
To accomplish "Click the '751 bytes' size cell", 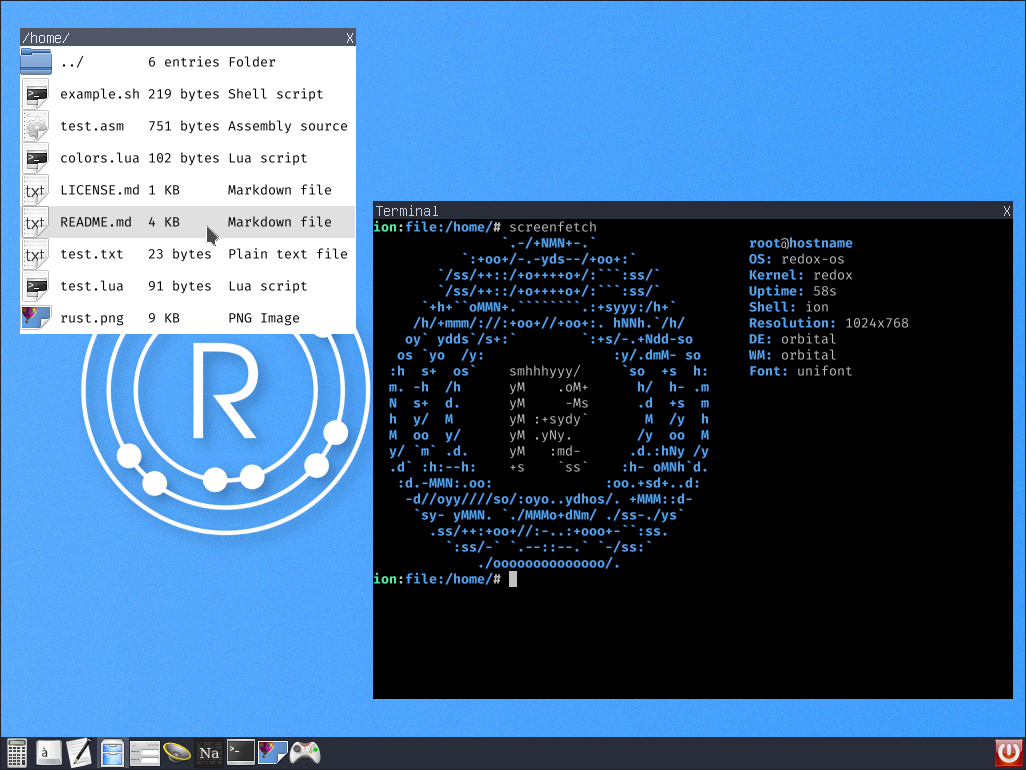I will [x=184, y=126].
